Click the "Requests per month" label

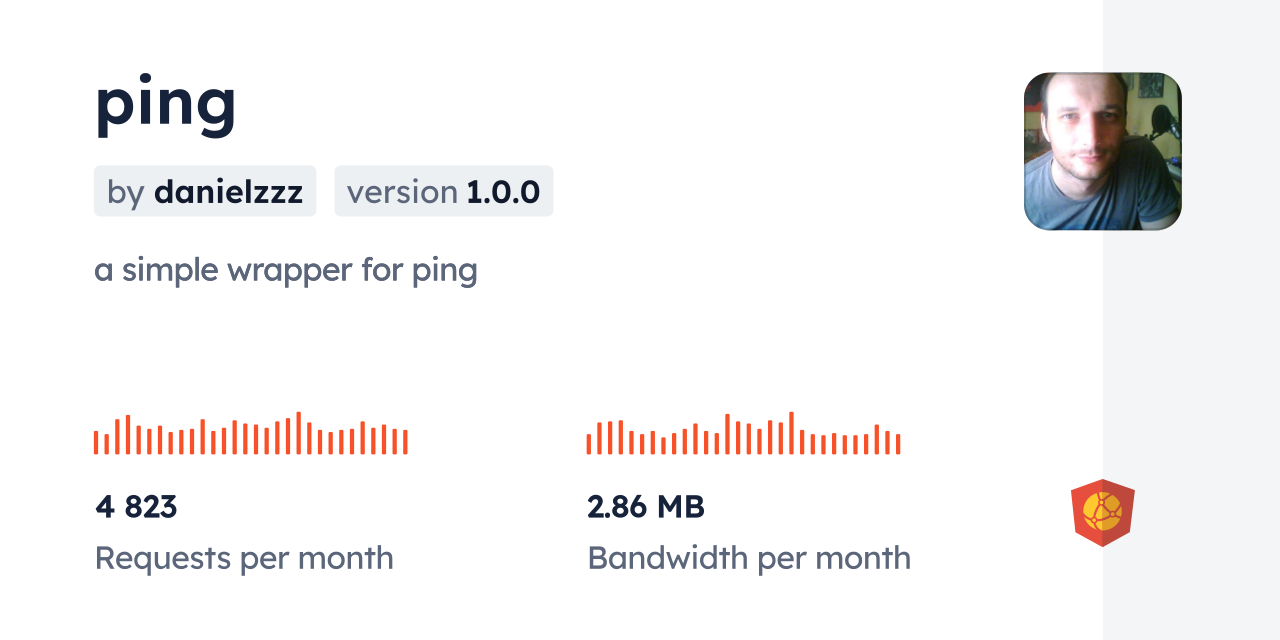(x=244, y=558)
